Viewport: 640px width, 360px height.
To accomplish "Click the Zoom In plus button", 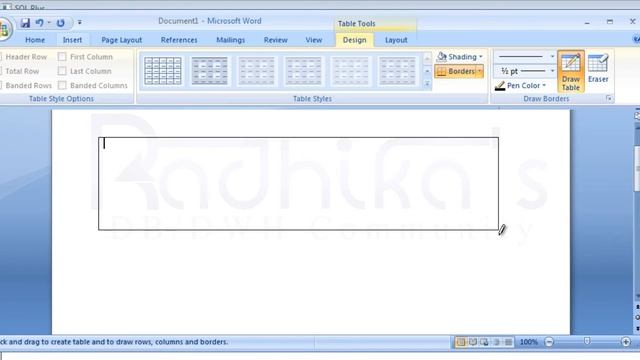I will 626,342.
